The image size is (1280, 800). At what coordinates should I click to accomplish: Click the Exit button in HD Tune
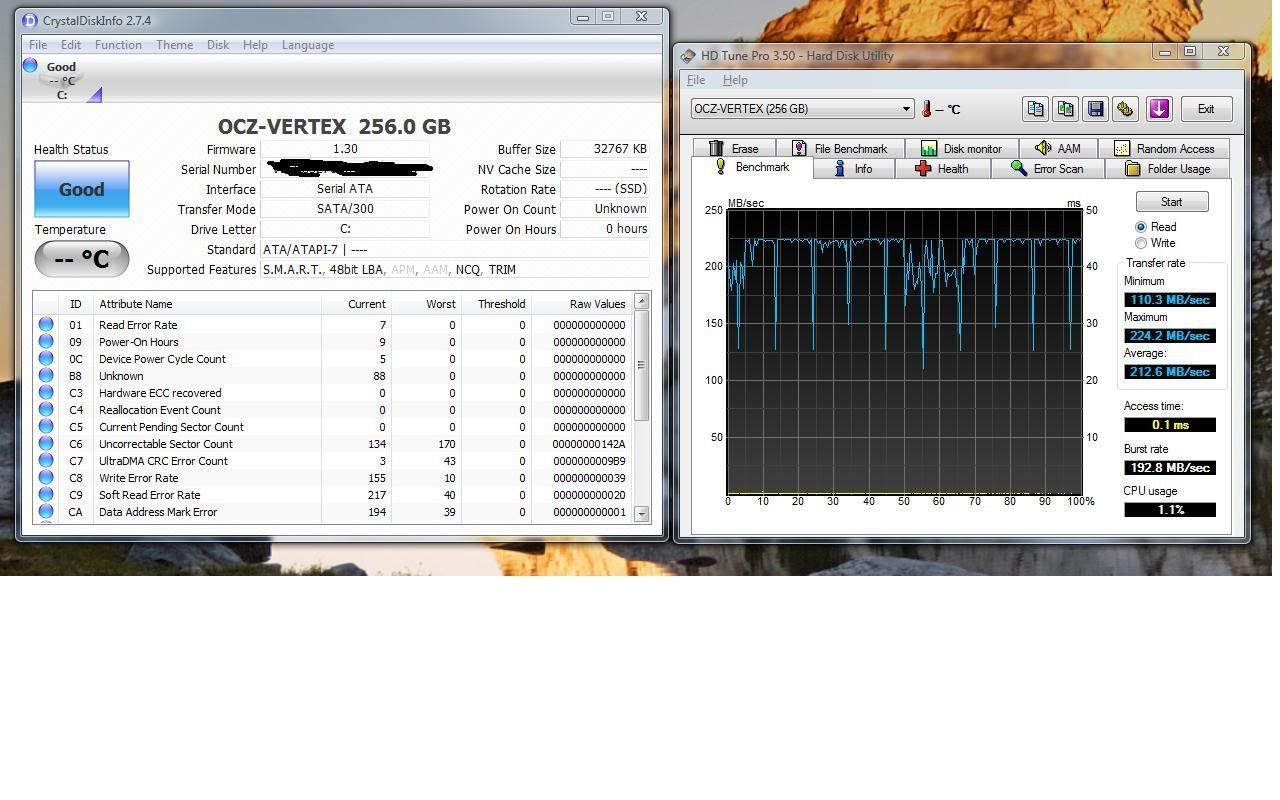click(x=1206, y=109)
